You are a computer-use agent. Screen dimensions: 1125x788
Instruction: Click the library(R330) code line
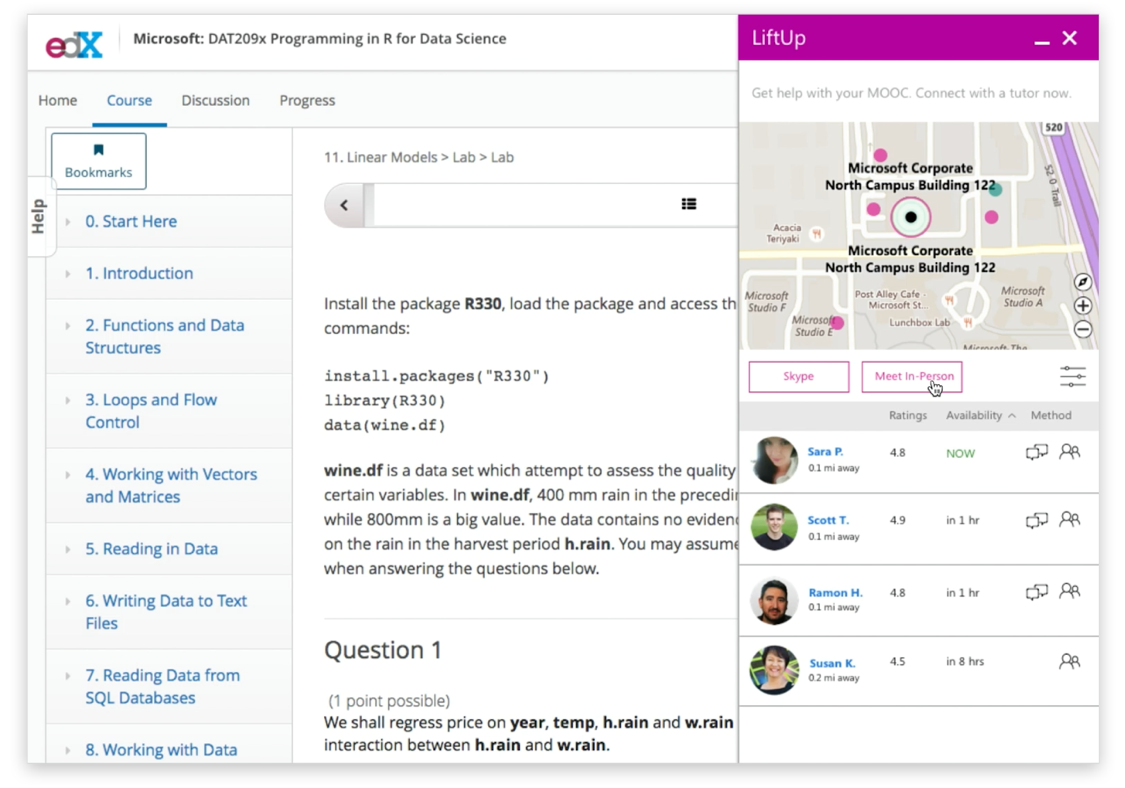[x=385, y=400]
